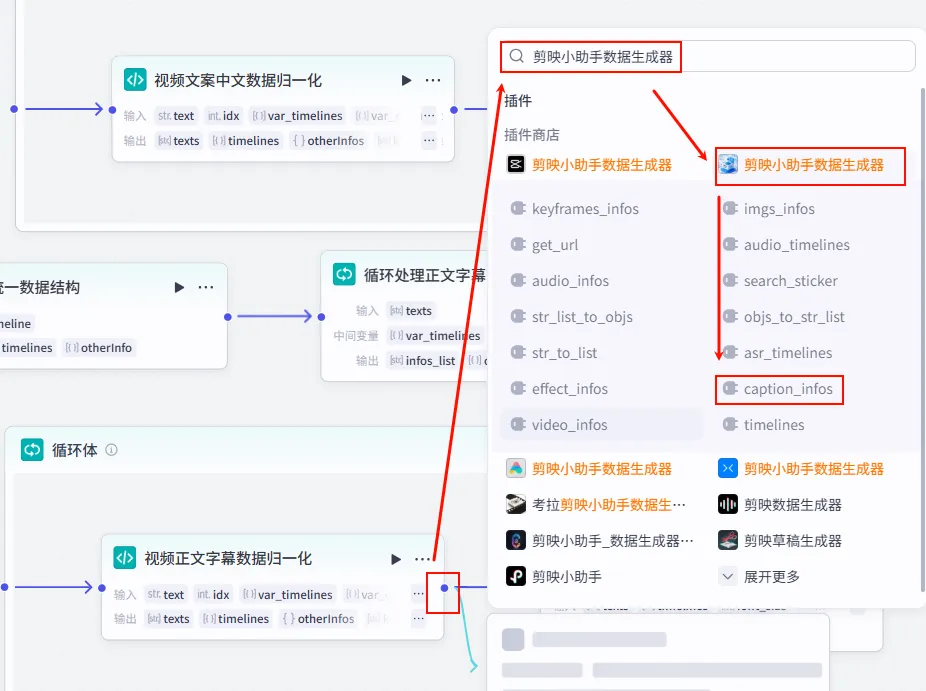Expand hidden outputs of 视频正文字幕数据归一化 node
Screen dimensions: 926x691
pos(418,619)
